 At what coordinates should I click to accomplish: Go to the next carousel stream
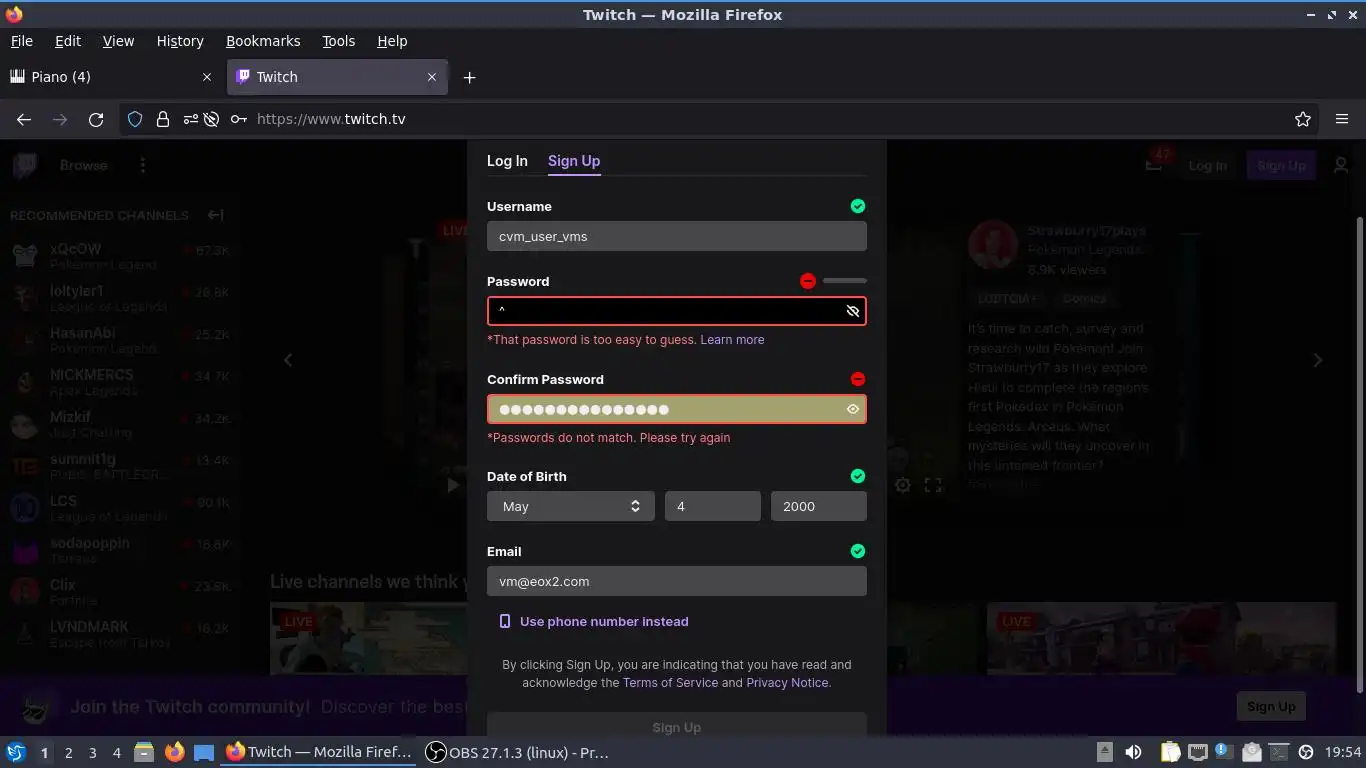pos(1317,360)
